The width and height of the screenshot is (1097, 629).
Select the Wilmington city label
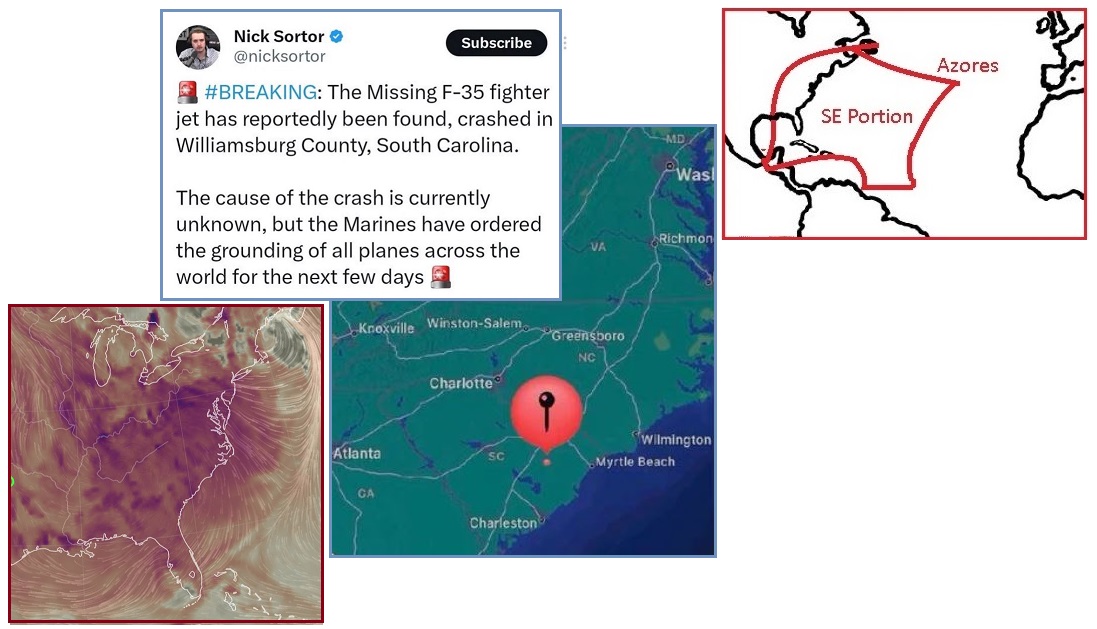point(676,440)
